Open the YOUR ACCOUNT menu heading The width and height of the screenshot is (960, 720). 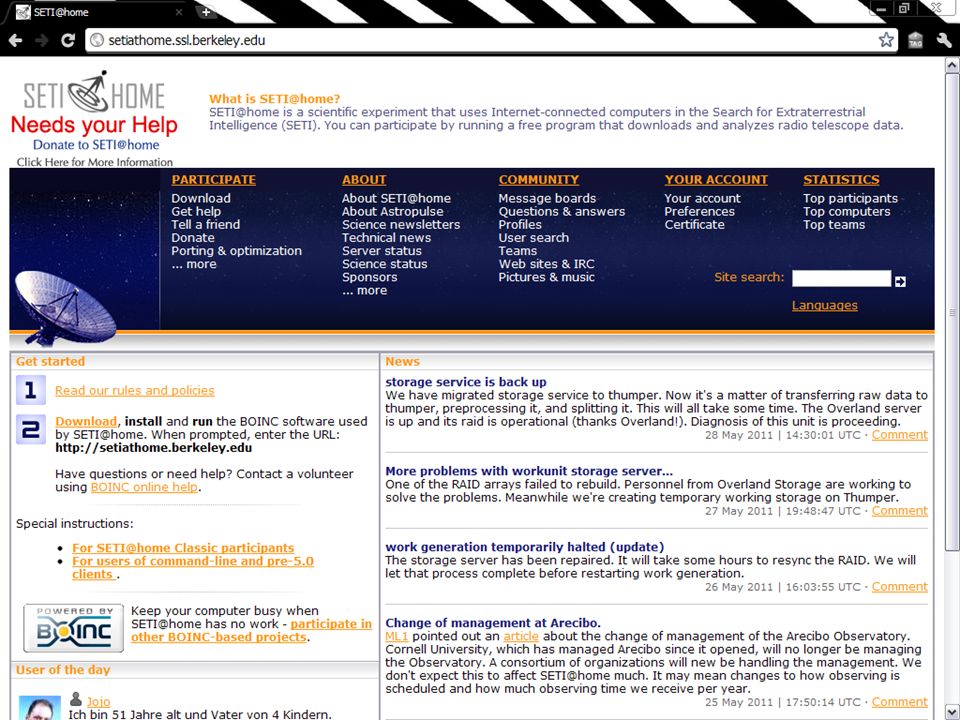(x=716, y=180)
